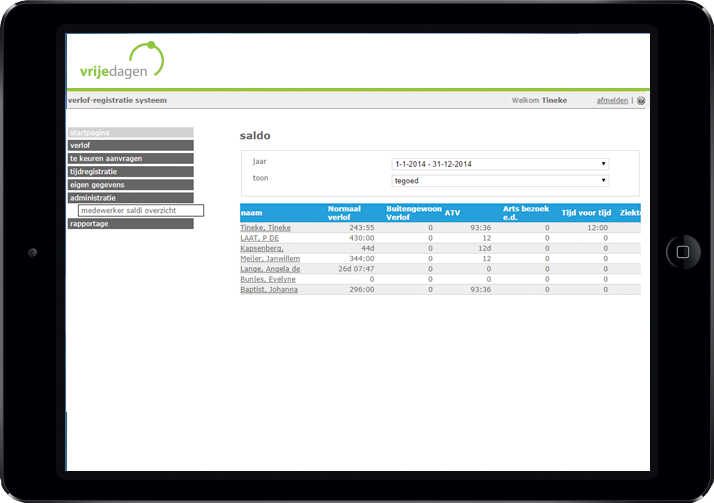Click the help icon beside afmelden
This screenshot has width=714, height=503.
click(641, 101)
